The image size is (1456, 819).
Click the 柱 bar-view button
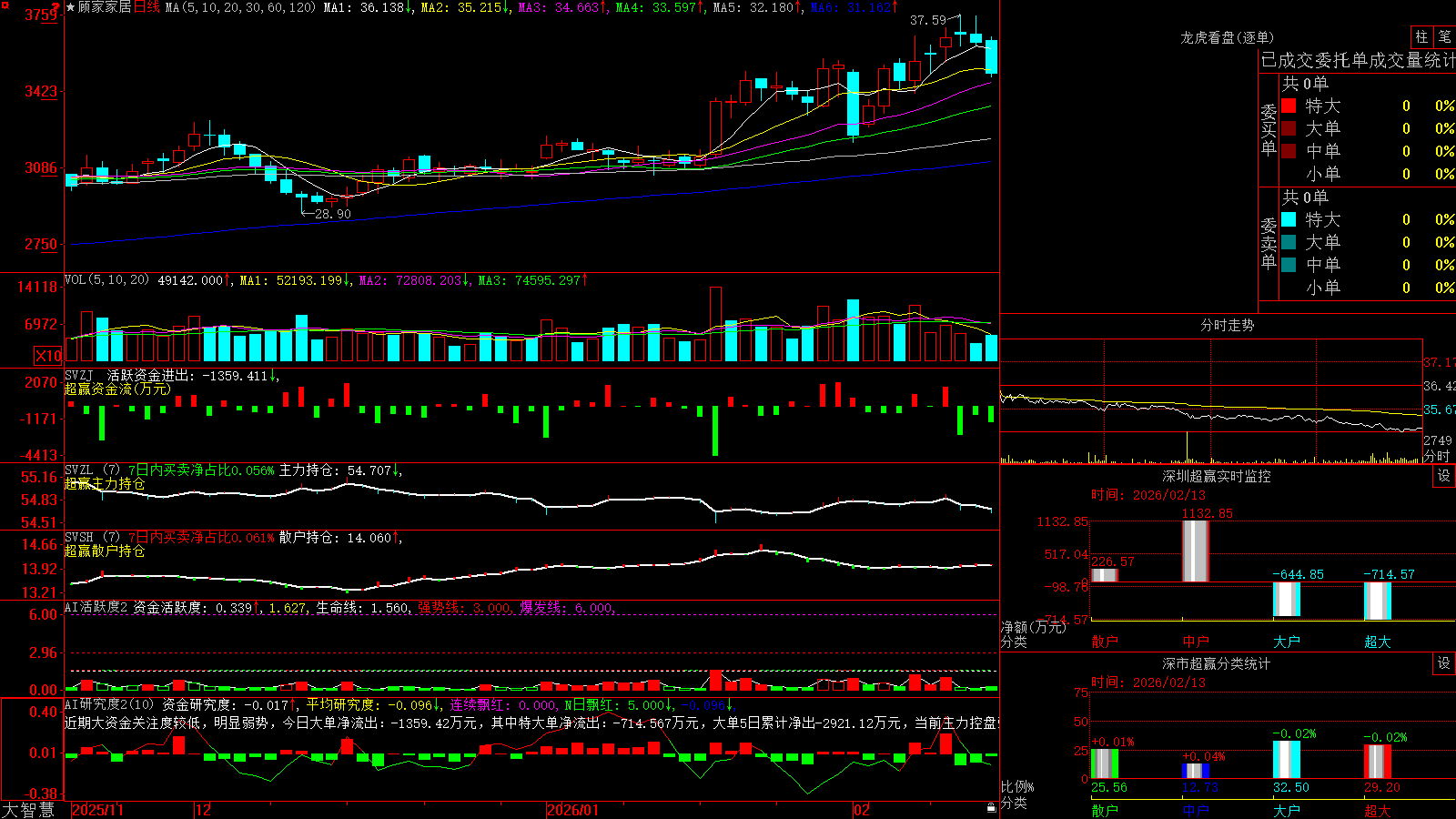point(1421,36)
